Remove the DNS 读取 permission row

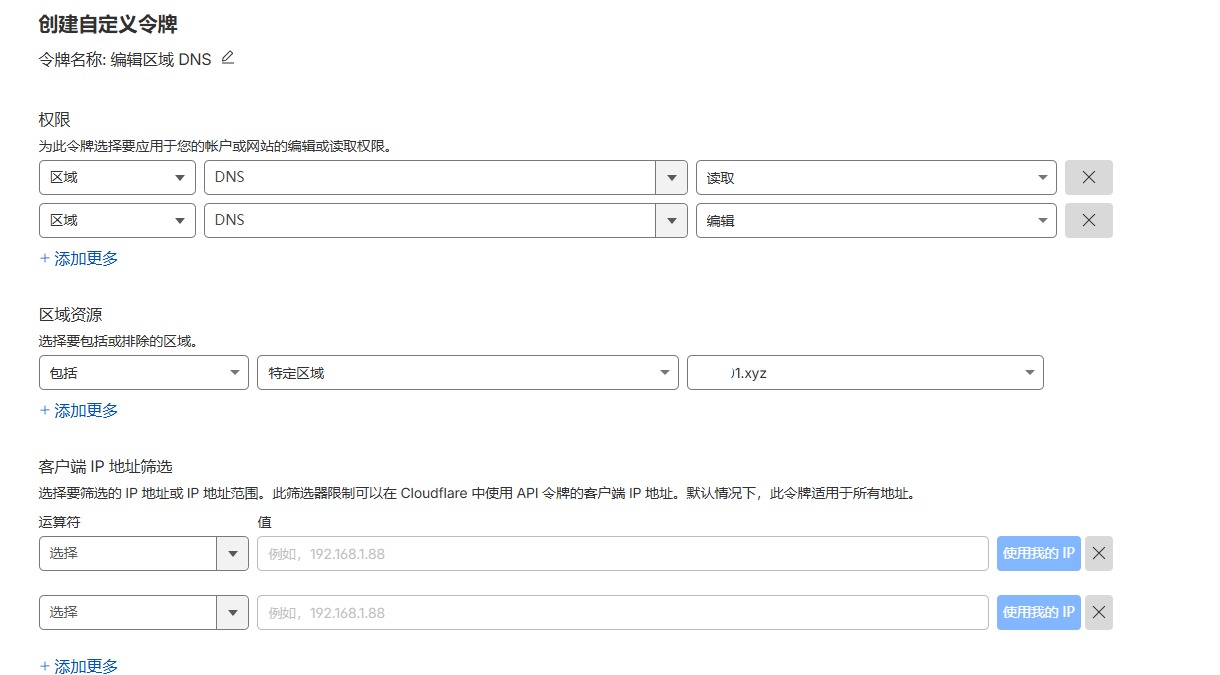[x=1088, y=178]
